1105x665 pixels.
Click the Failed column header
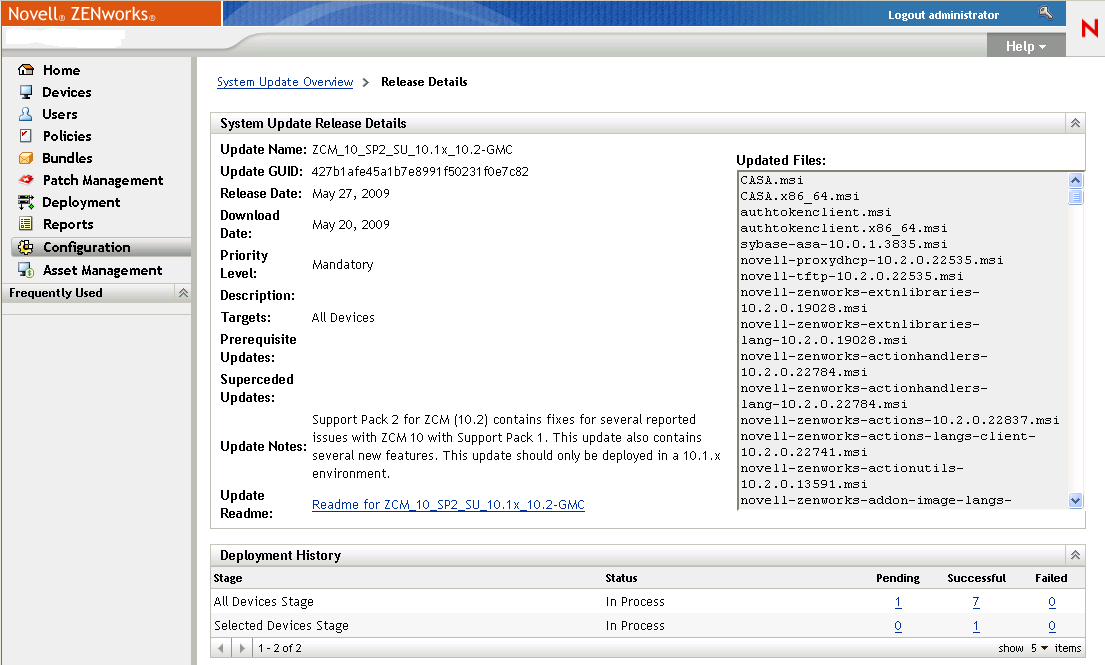[x=1051, y=578]
